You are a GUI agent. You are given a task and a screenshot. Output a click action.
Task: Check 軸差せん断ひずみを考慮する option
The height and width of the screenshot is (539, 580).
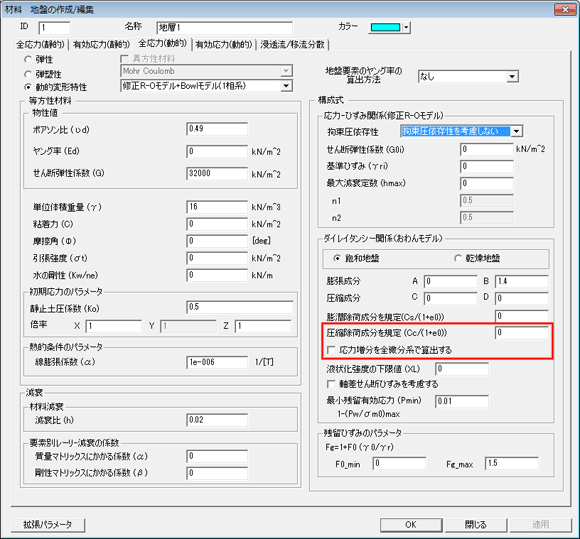pos(331,384)
